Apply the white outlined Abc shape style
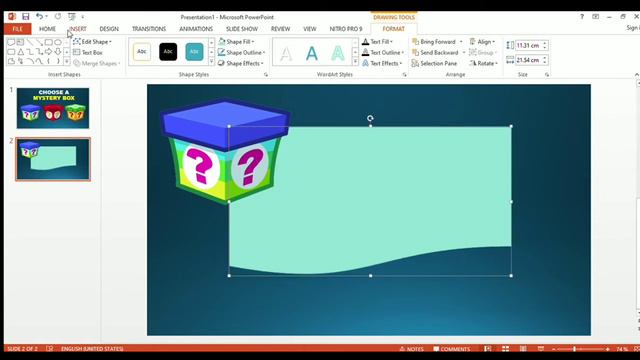 (x=142, y=52)
